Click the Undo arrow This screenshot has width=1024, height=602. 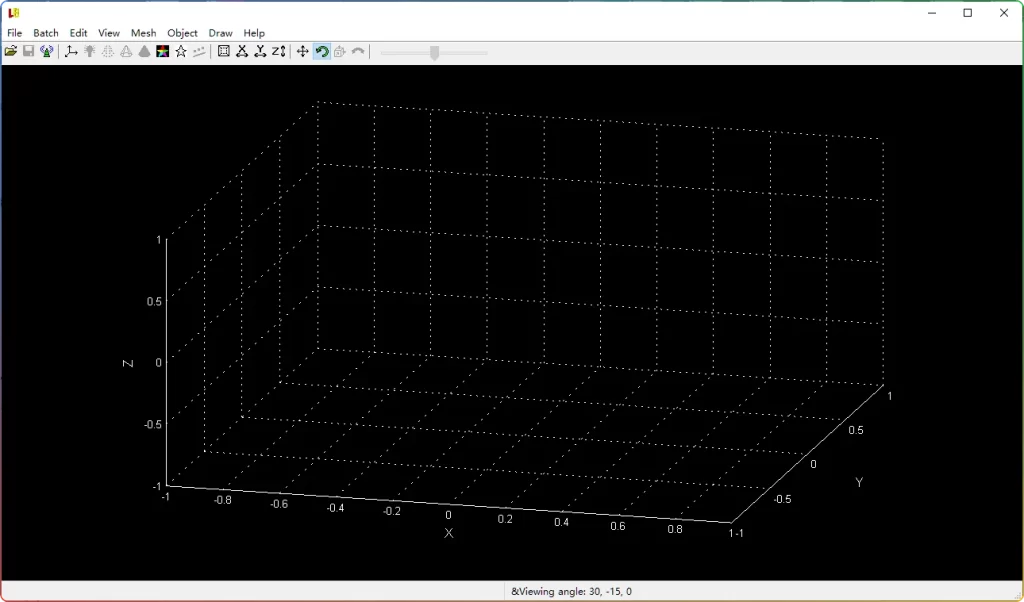358,51
